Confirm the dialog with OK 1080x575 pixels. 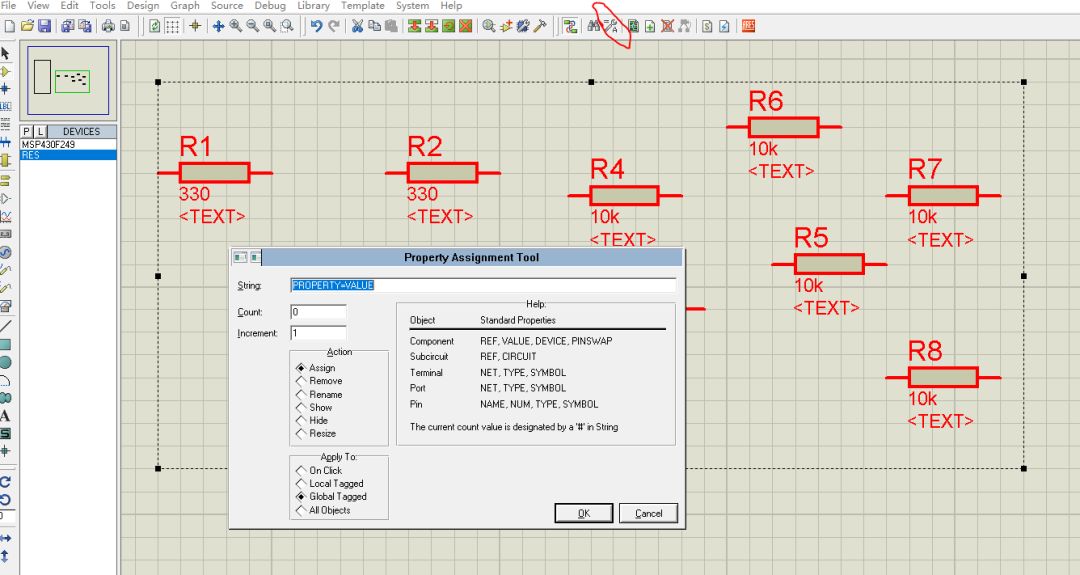(583, 513)
